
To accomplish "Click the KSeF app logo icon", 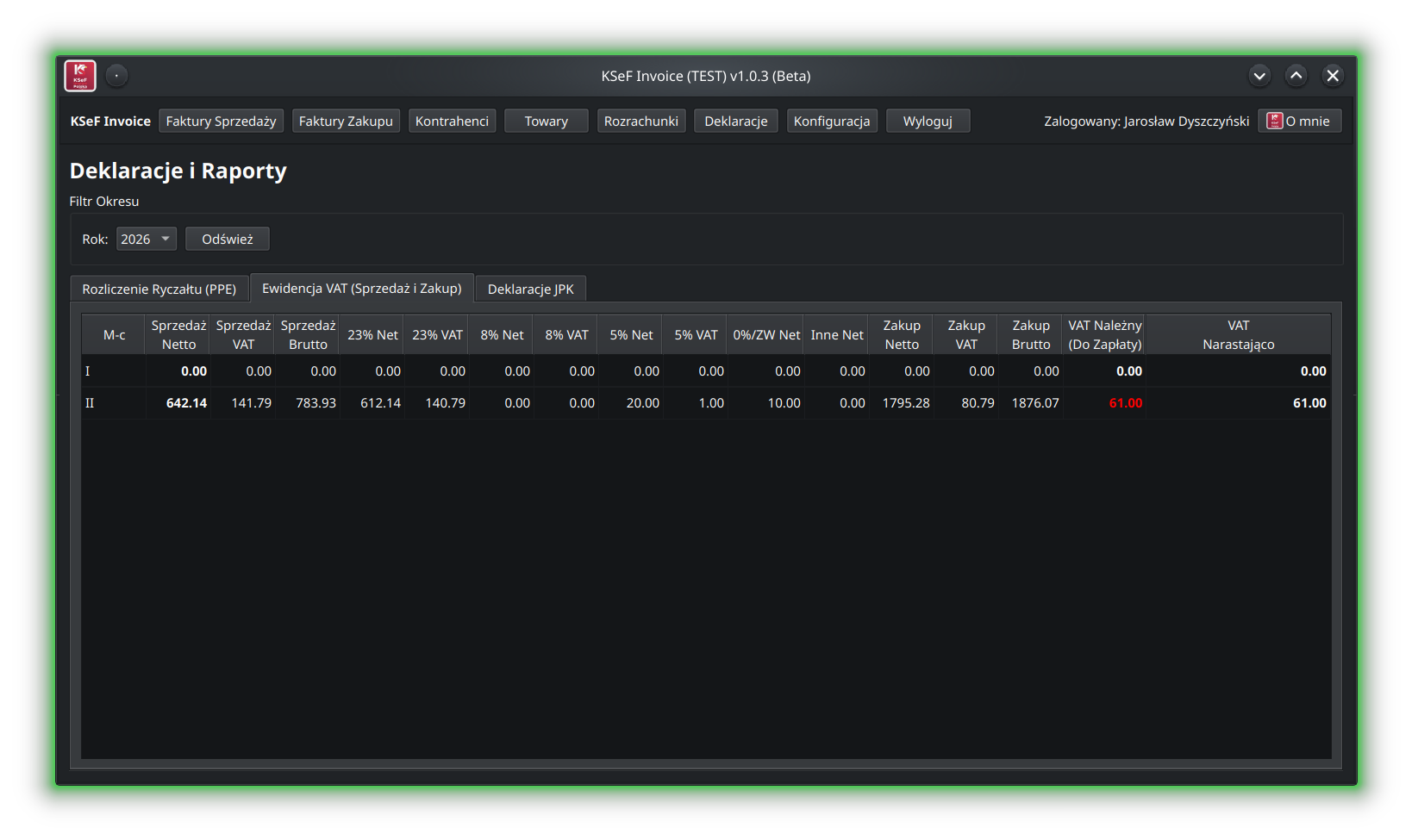I will coord(80,76).
